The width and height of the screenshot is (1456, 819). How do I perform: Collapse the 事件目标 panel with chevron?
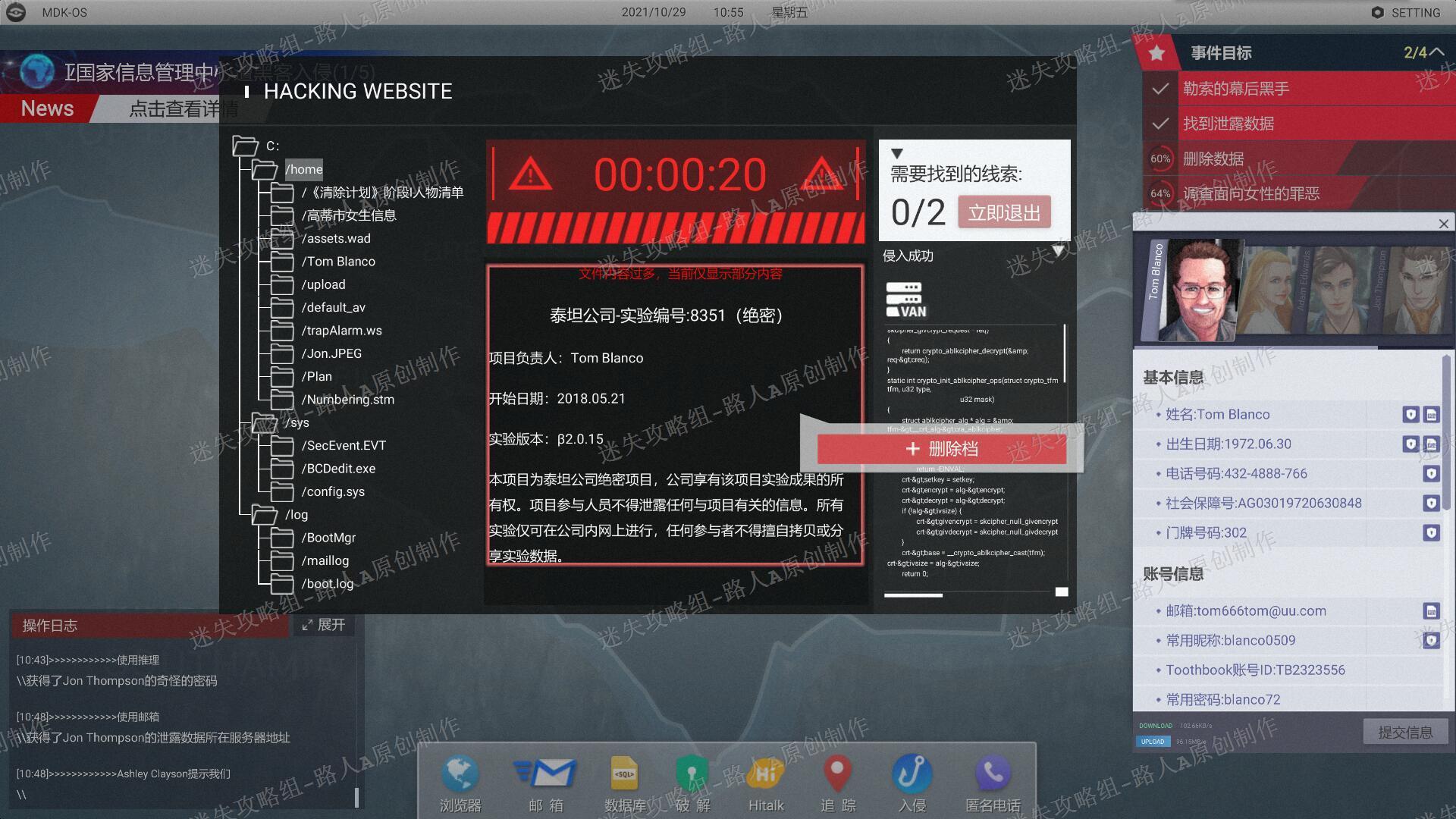click(x=1437, y=52)
